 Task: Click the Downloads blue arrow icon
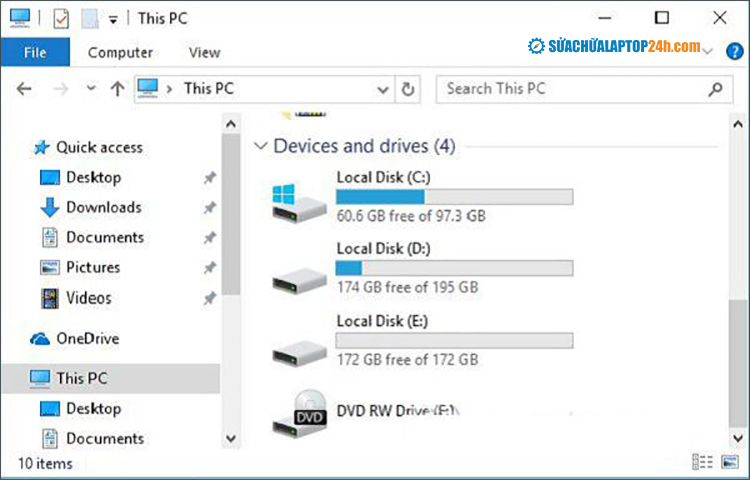[x=50, y=207]
